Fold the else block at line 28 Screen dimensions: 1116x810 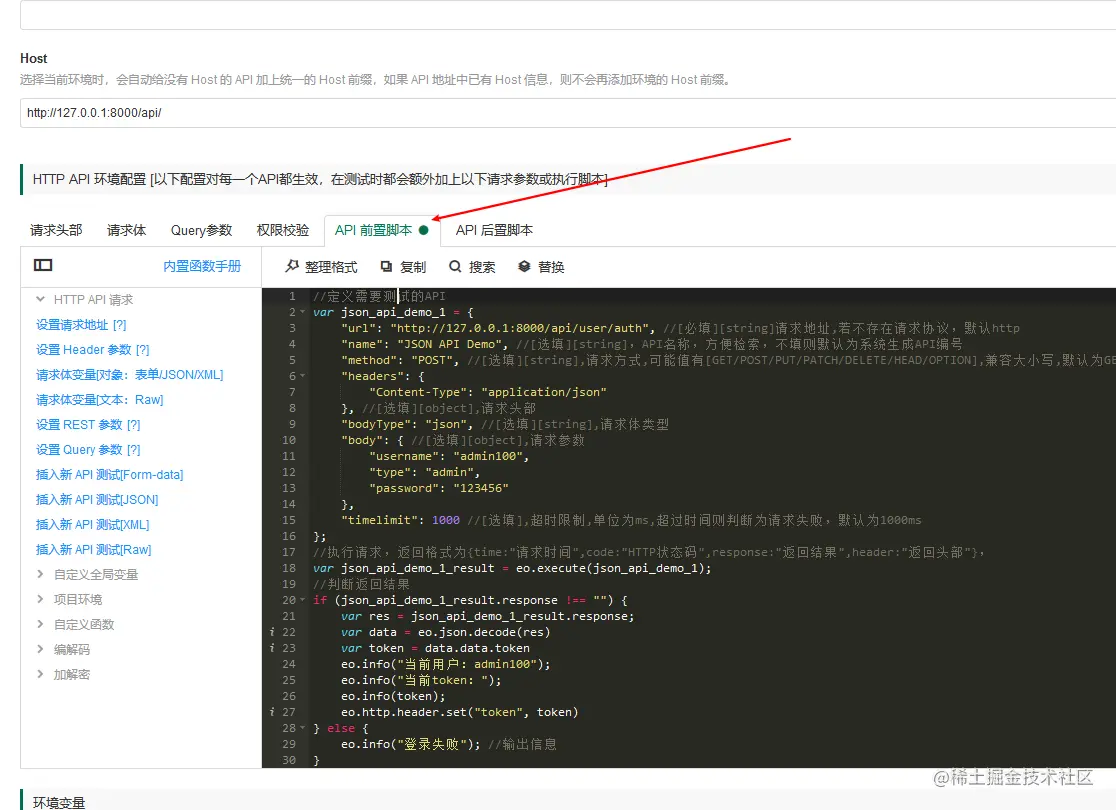(x=302, y=728)
